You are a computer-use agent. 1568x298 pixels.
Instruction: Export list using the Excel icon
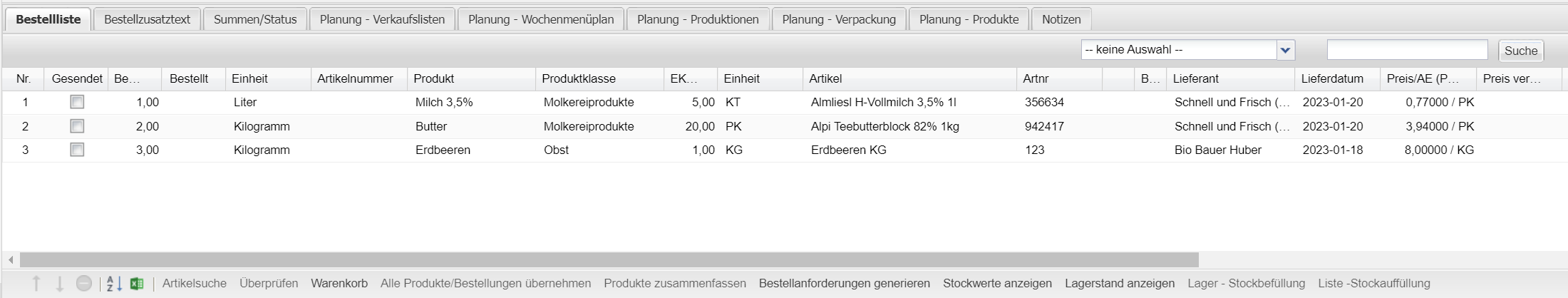click(x=137, y=284)
